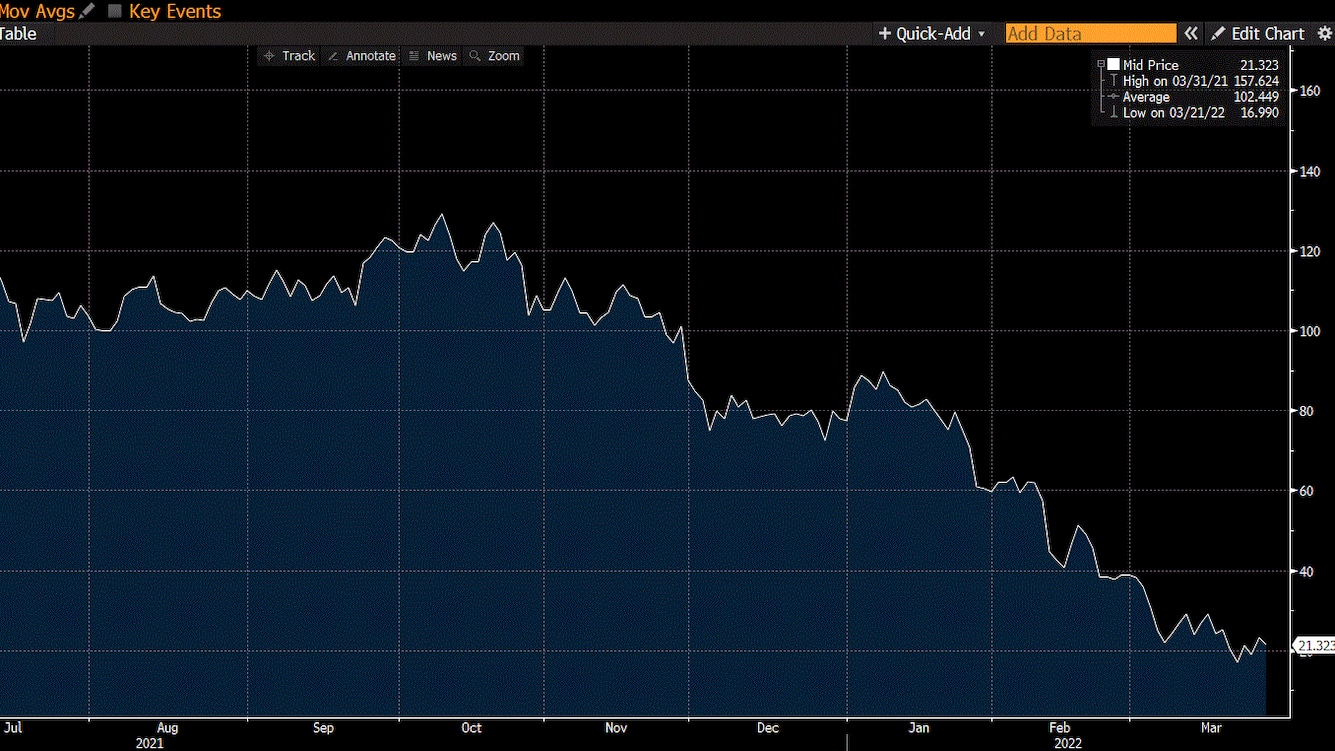Click the 21.323 last price marker
This screenshot has height=751, width=1335.
pyautogui.click(x=1314, y=646)
